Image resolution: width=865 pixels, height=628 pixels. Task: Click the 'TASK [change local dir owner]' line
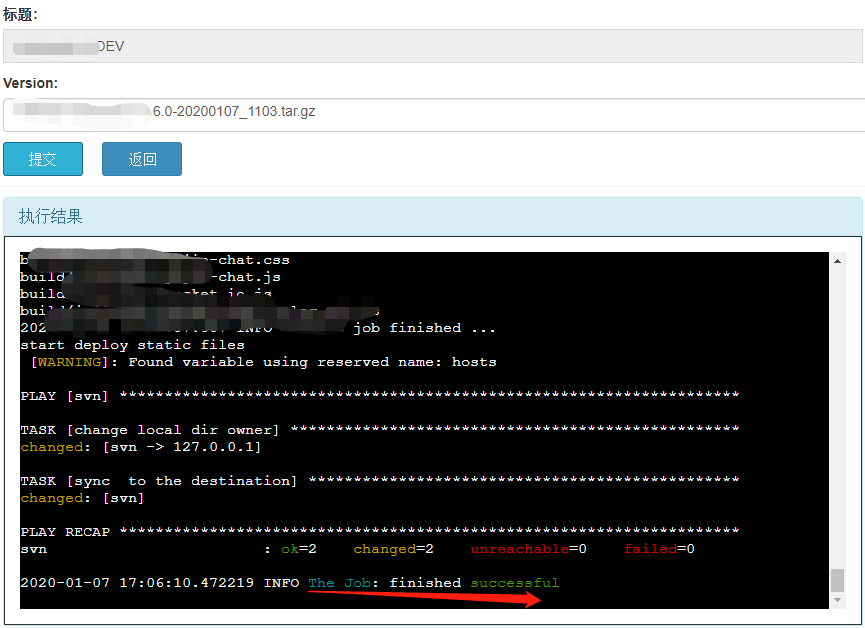(380, 429)
